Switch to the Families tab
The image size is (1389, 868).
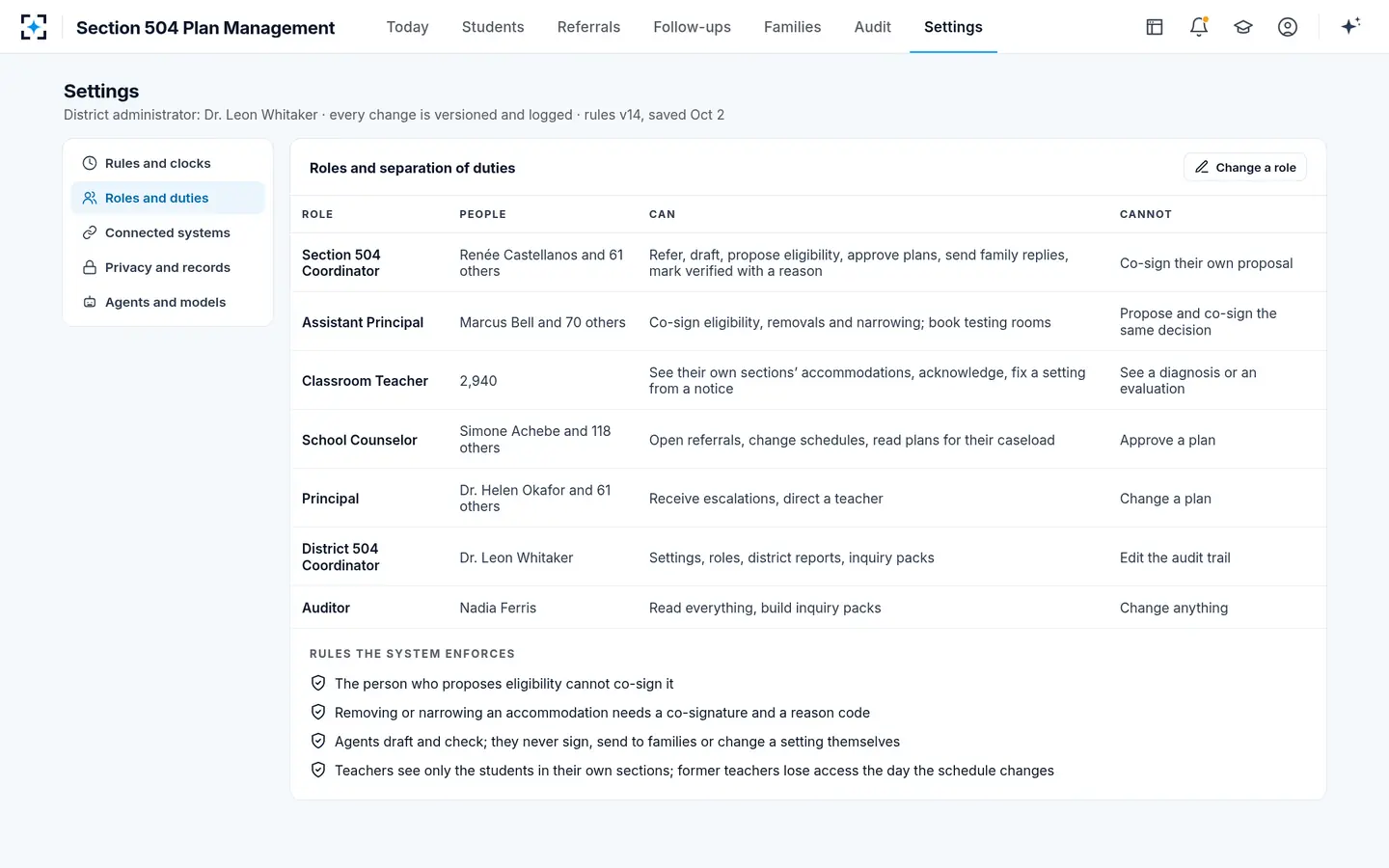pyautogui.click(x=792, y=27)
